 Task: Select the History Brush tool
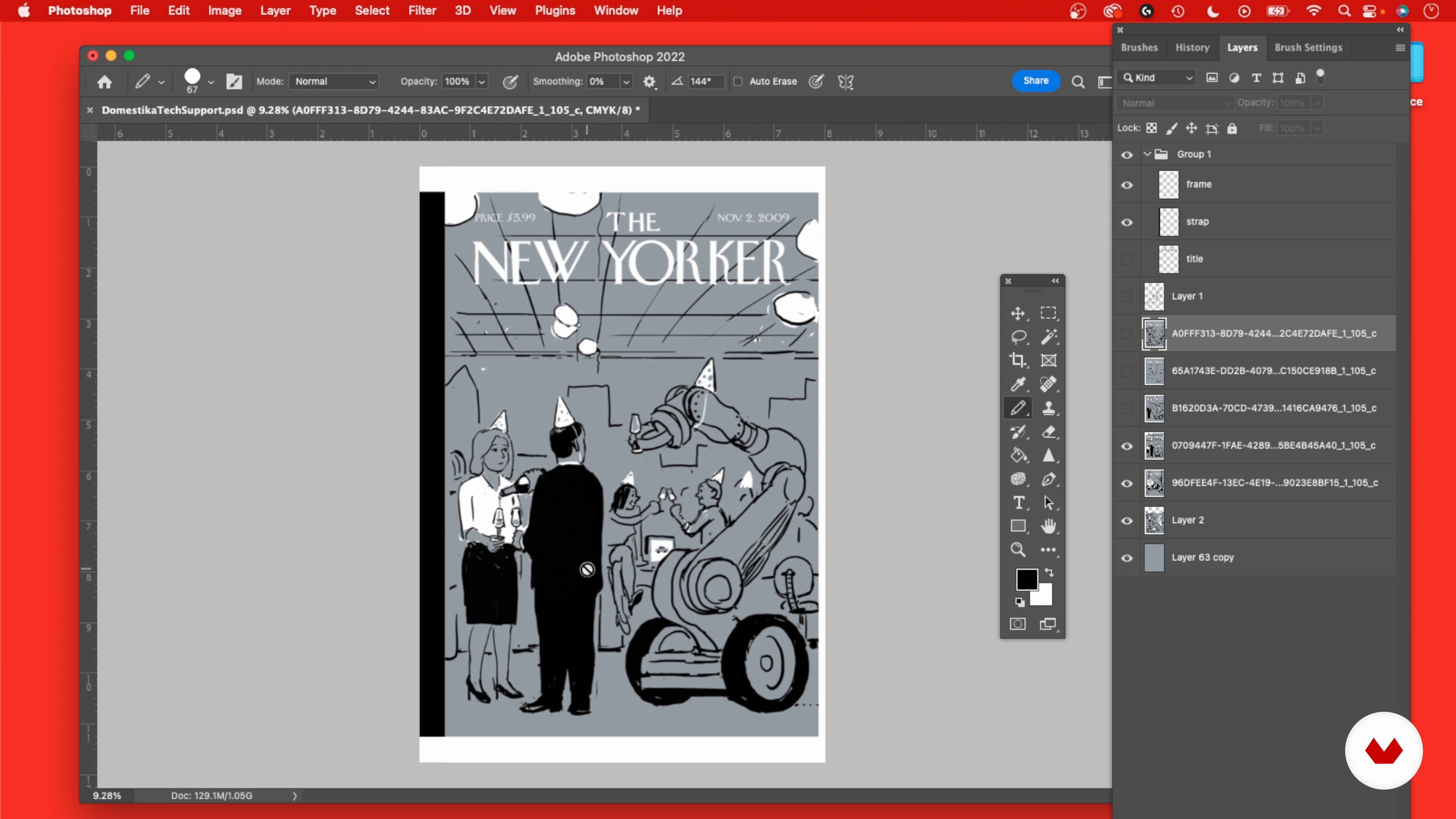pyautogui.click(x=1018, y=432)
